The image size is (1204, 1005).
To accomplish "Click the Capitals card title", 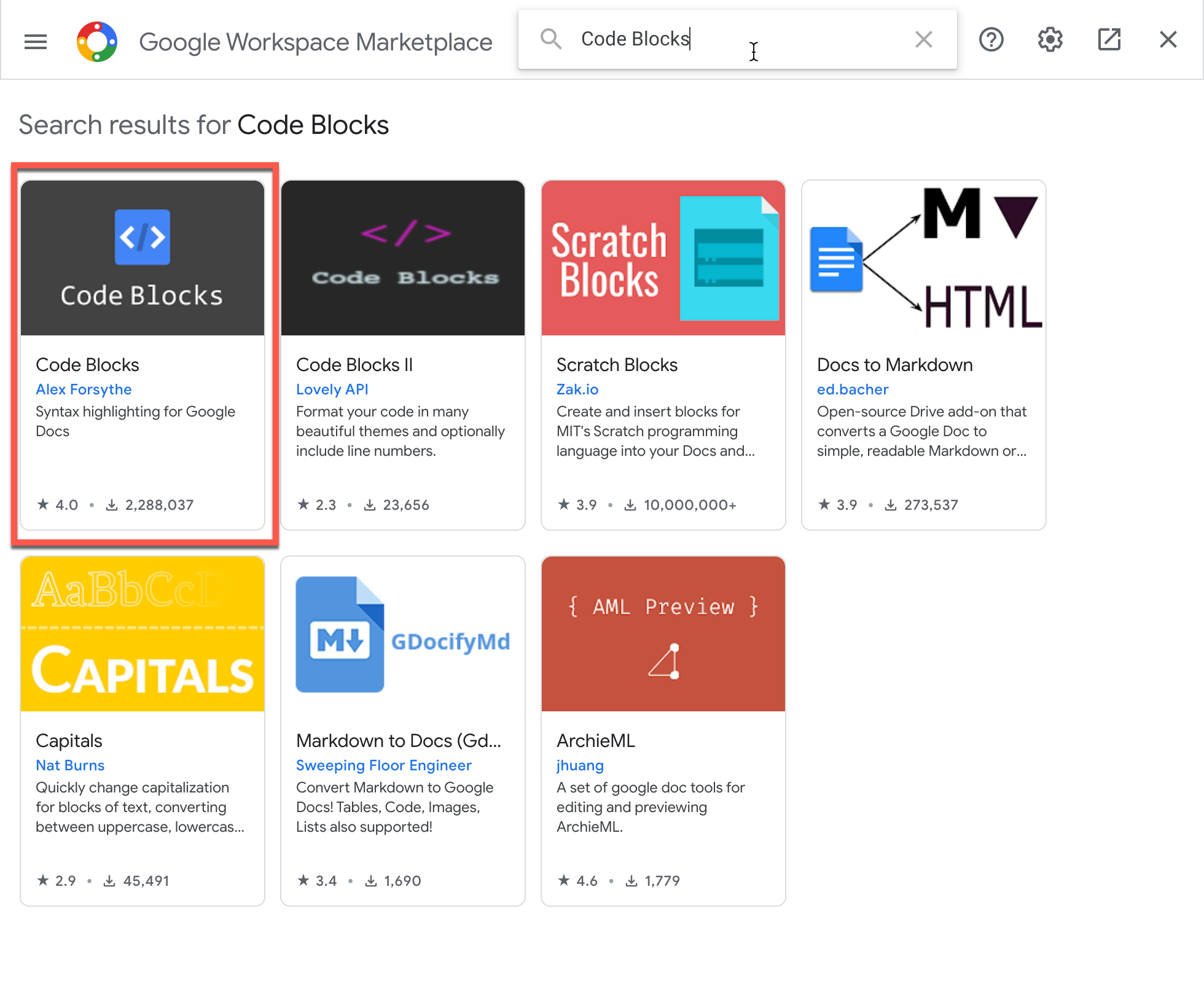I will [69, 741].
